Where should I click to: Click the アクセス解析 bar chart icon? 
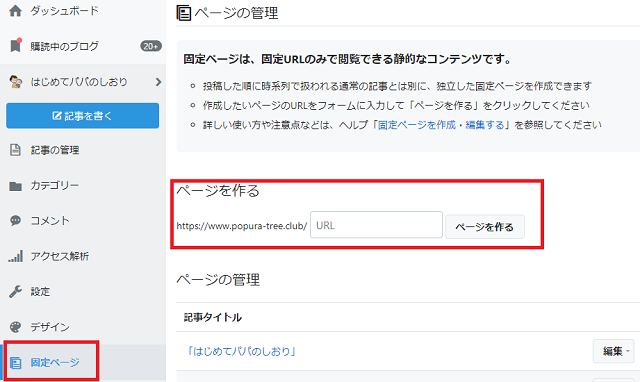(x=16, y=256)
